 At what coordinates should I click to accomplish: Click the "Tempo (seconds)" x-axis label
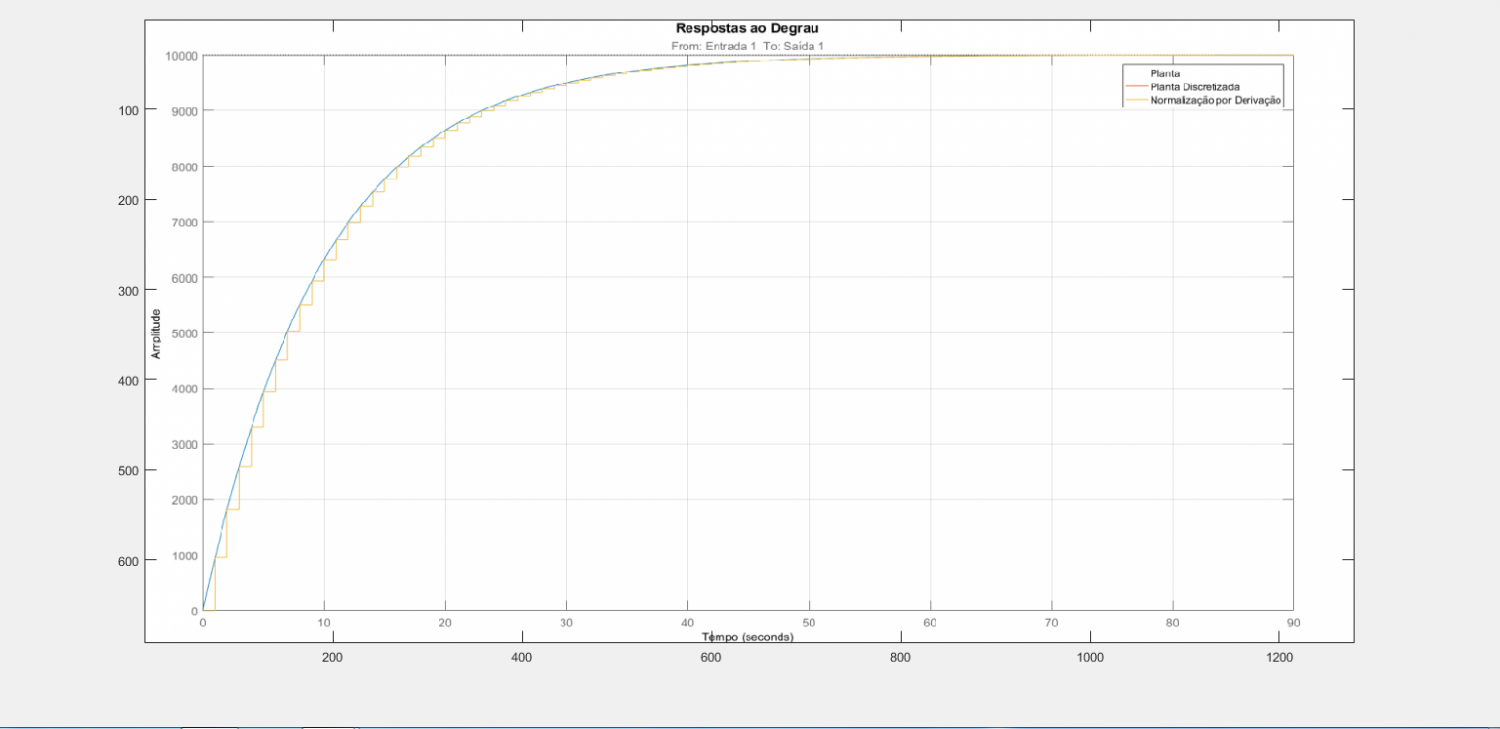[x=747, y=637]
